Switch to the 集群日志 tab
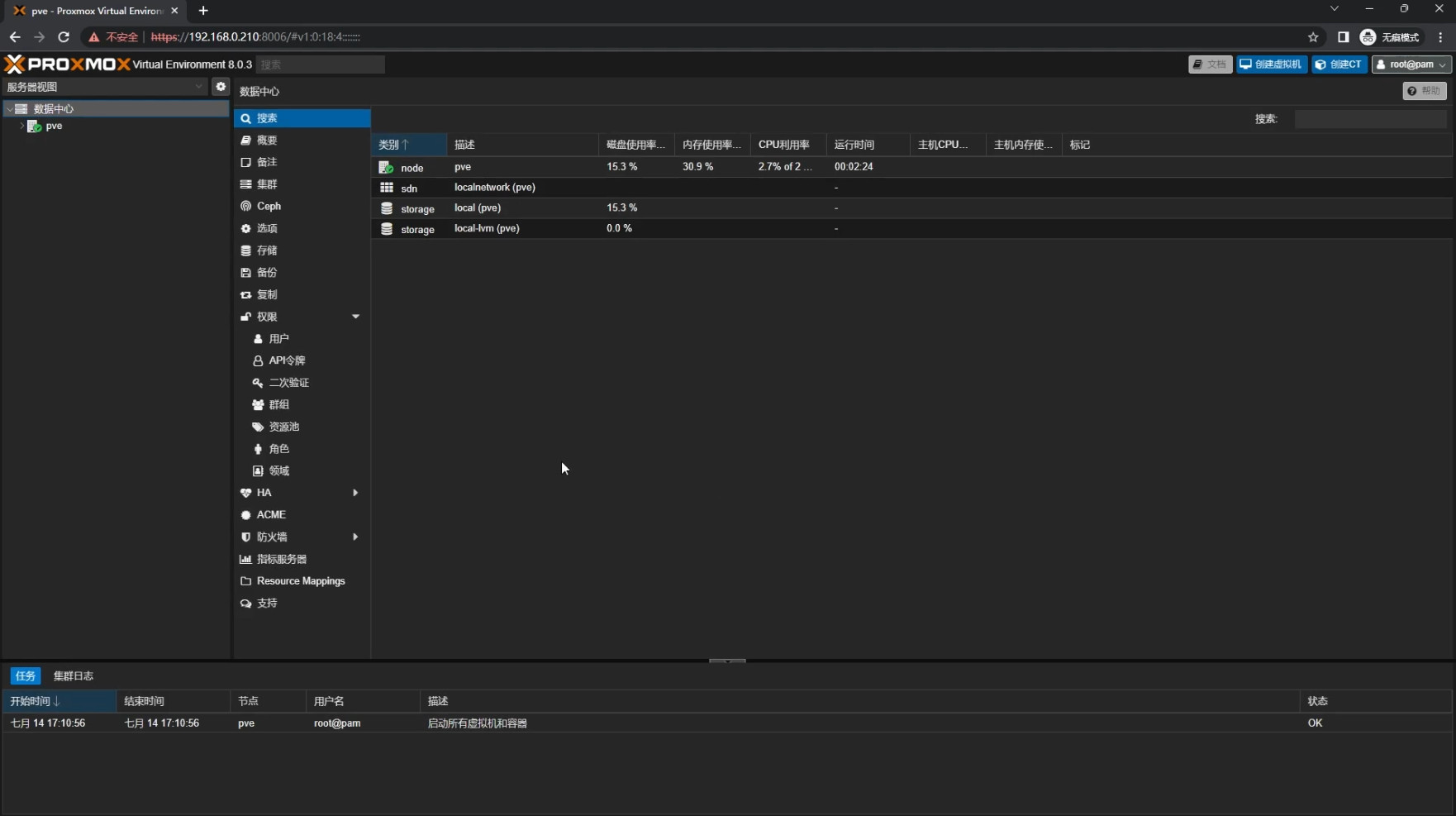The width and height of the screenshot is (1456, 816). point(74,676)
